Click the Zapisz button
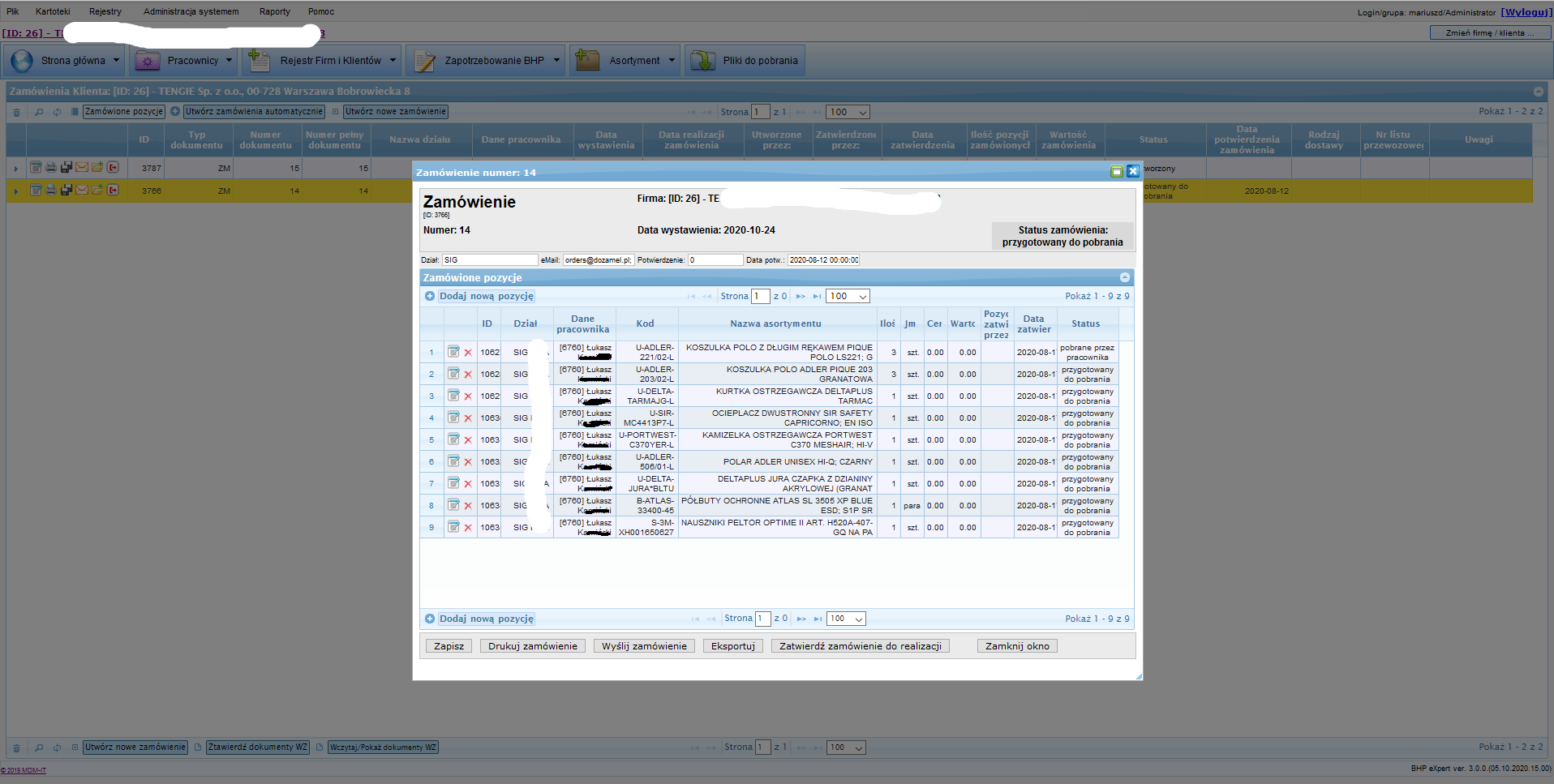The image size is (1554, 784). [449, 646]
